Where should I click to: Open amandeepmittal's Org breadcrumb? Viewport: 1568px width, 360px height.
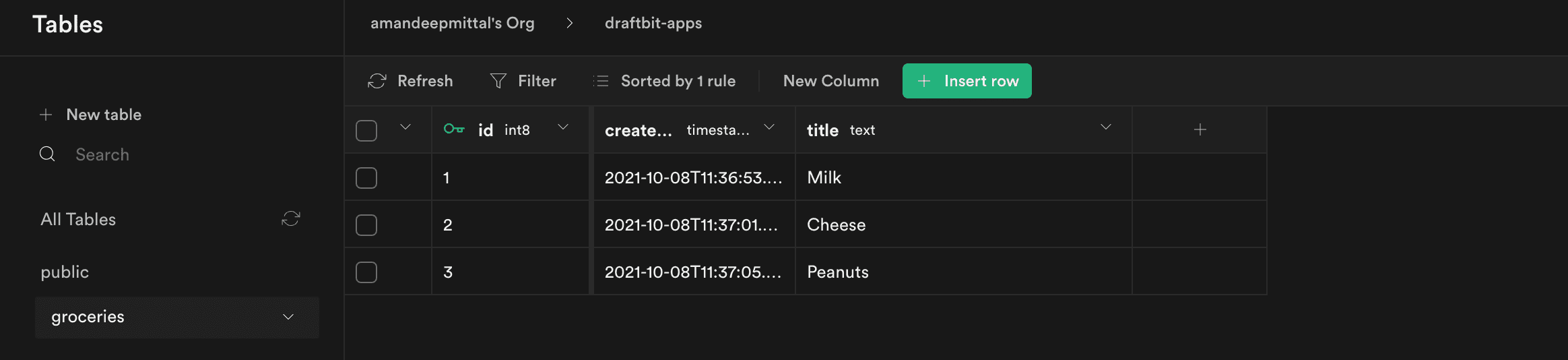pos(453,23)
